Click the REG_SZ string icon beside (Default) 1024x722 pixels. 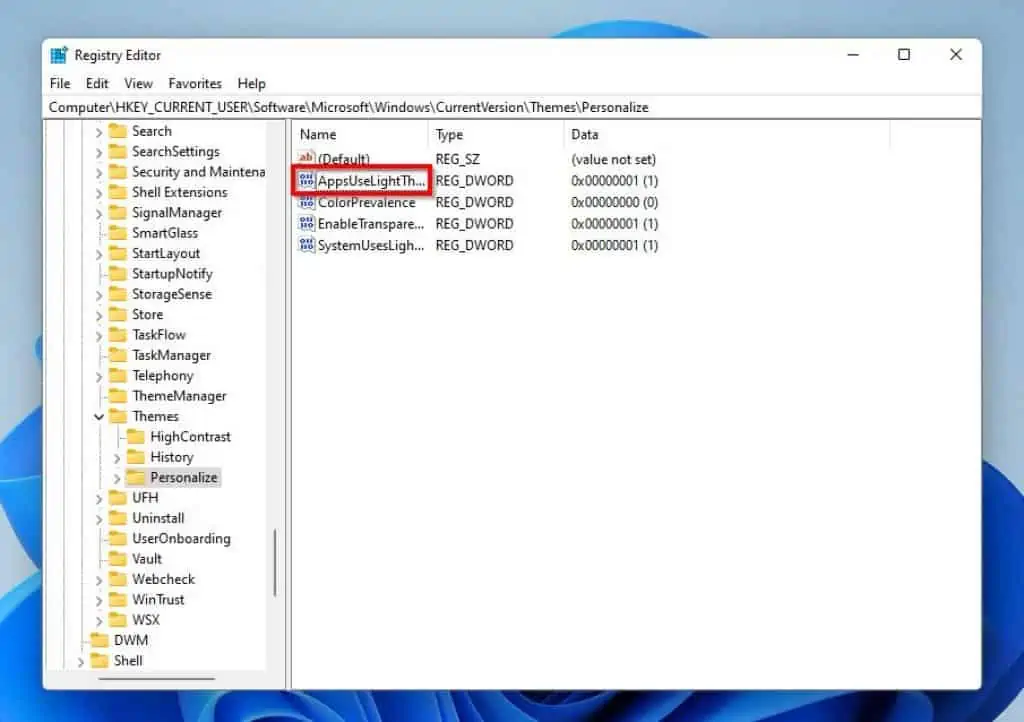tap(306, 158)
